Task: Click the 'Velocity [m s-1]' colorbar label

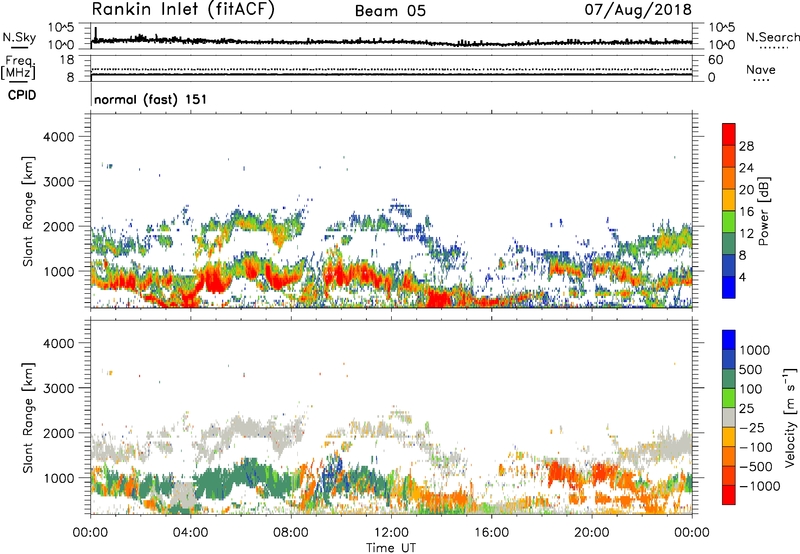Action: [x=790, y=417]
